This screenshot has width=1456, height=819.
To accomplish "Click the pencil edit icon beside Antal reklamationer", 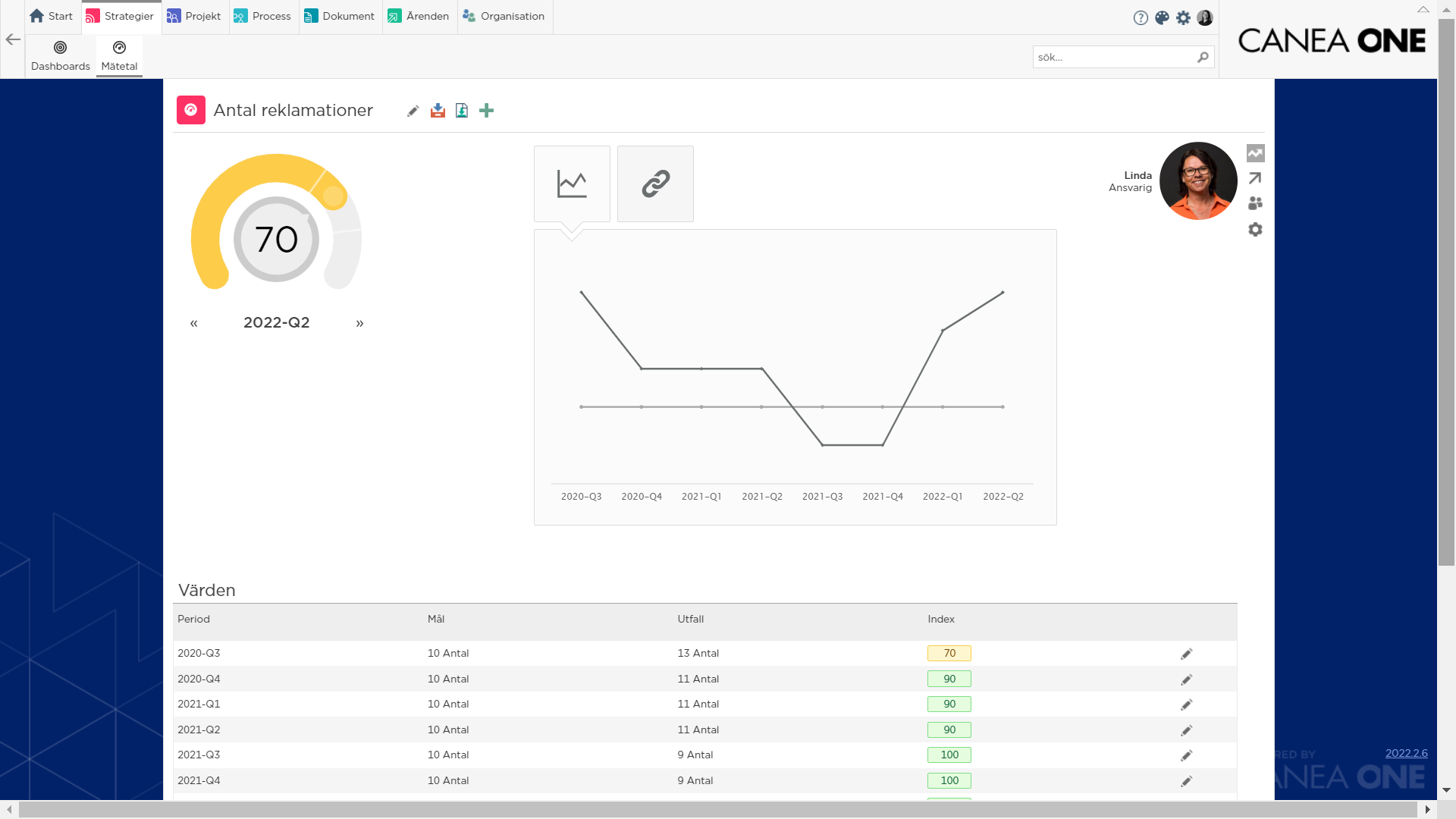I will [x=413, y=111].
